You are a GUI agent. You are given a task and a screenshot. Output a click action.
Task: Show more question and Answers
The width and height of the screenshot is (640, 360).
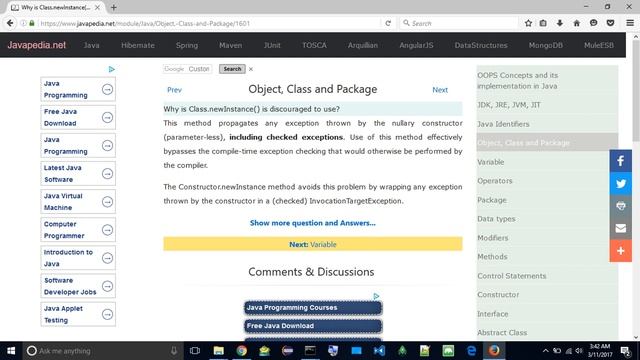313,223
